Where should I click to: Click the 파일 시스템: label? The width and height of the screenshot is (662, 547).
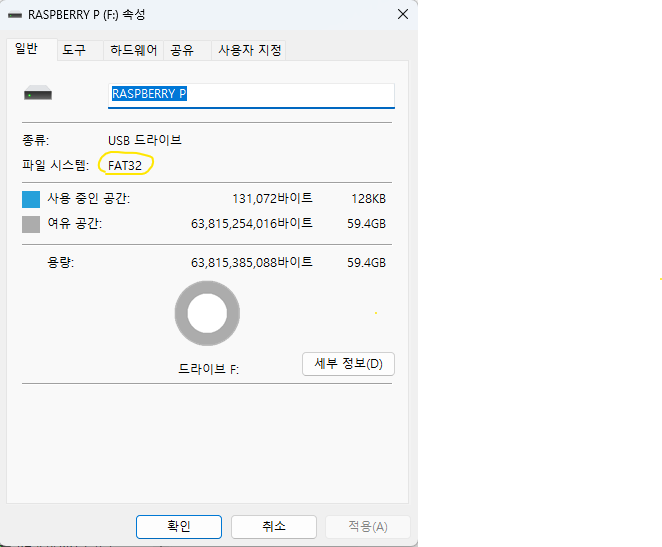[x=56, y=165]
